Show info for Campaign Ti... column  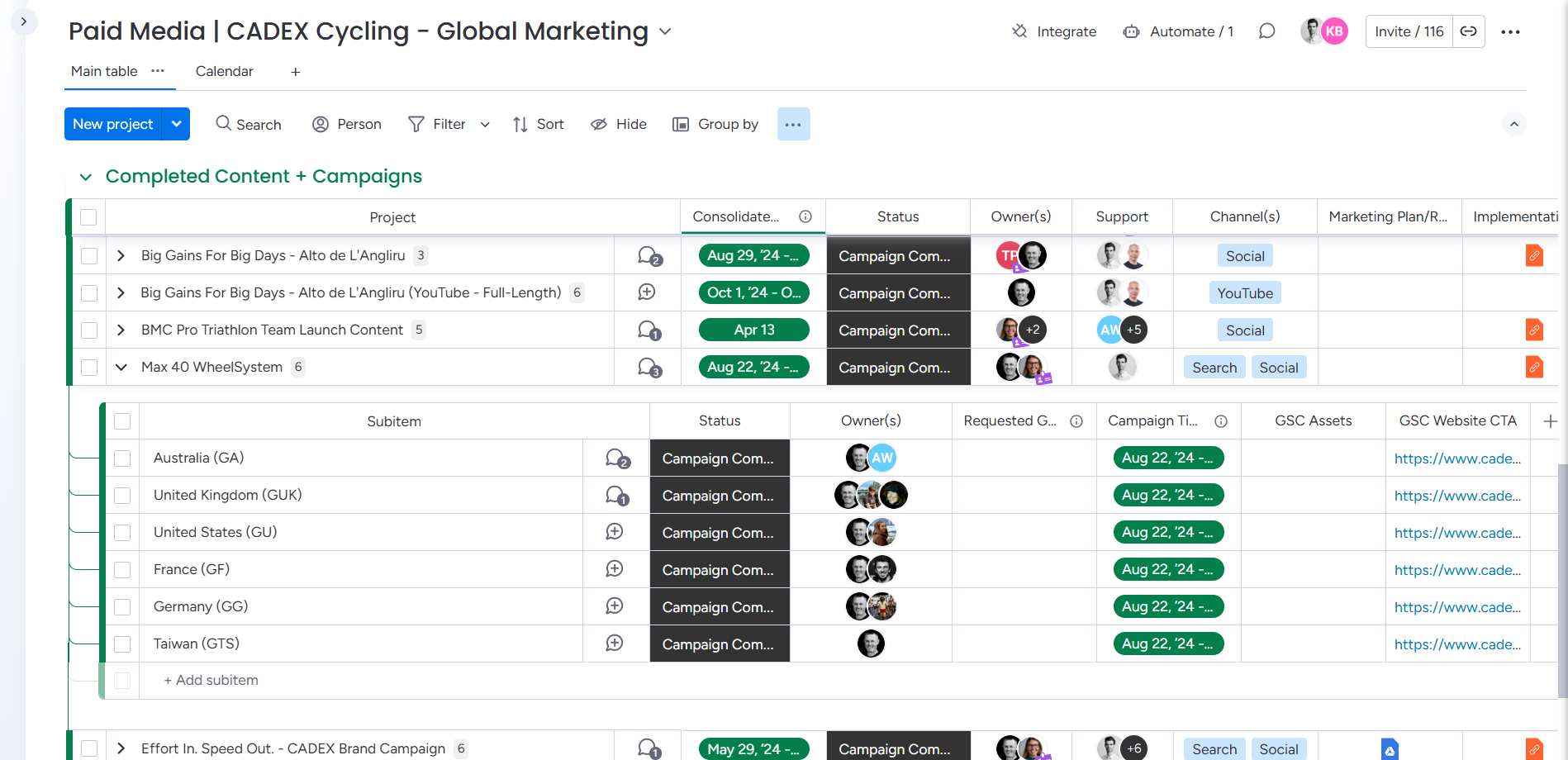(x=1221, y=421)
